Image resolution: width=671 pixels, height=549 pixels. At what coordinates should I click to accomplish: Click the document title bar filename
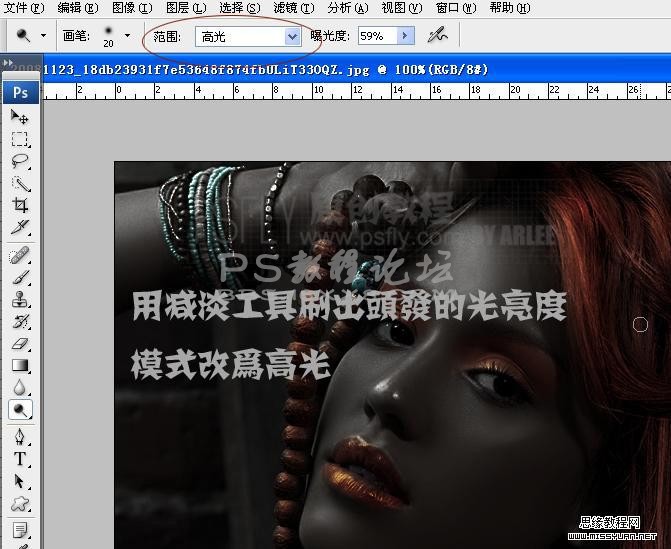[265, 69]
